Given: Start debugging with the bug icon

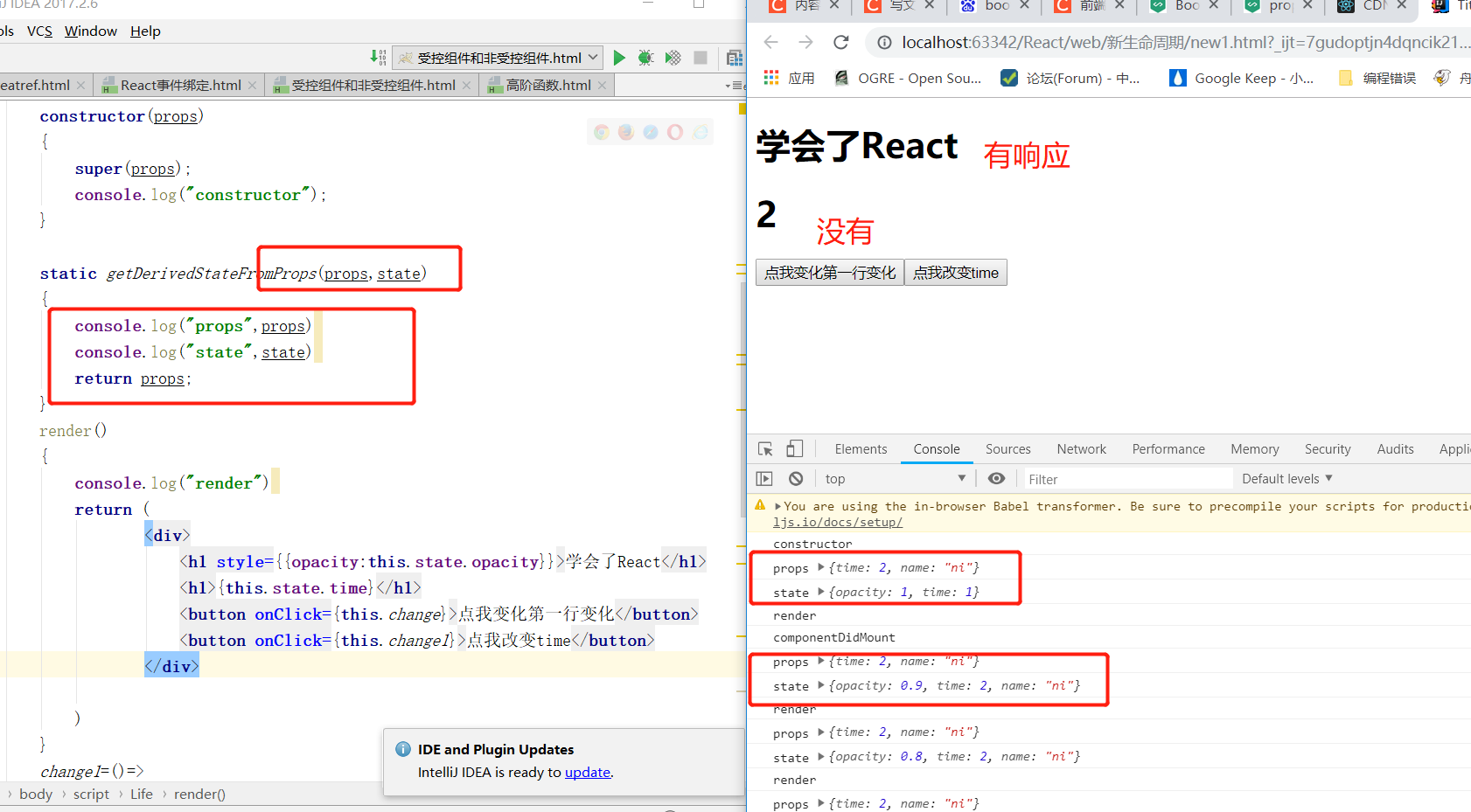Looking at the screenshot, I should click(645, 58).
